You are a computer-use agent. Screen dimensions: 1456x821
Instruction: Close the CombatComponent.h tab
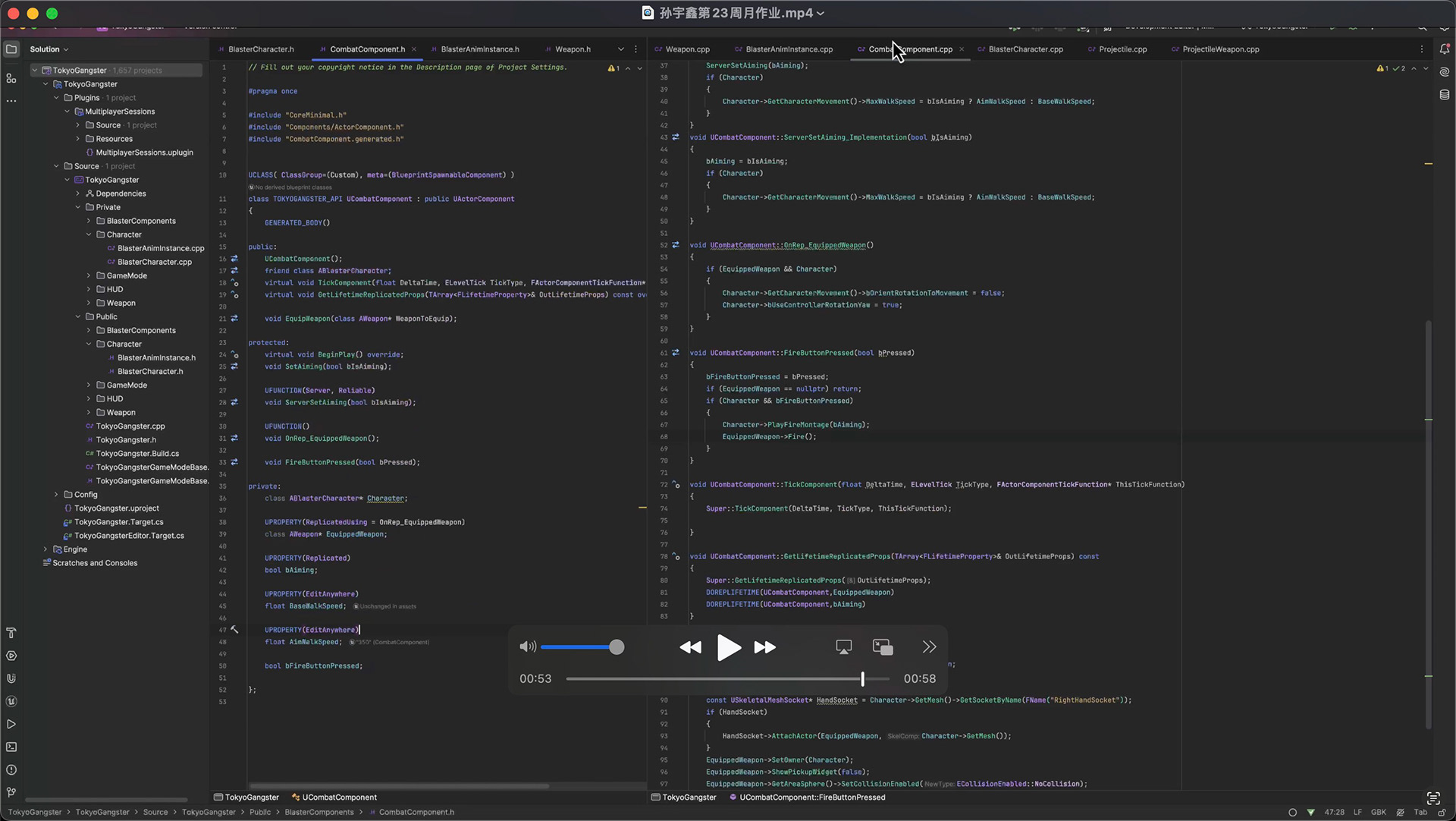[x=414, y=49]
